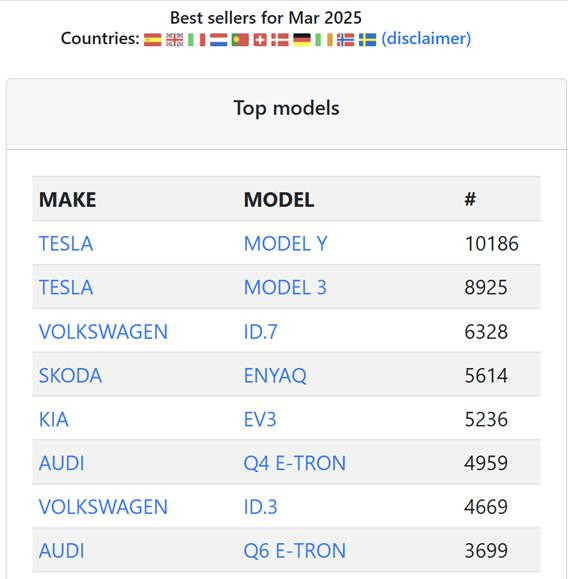Click the Netherlands flag icon
This screenshot has height=579, width=568.
coord(218,40)
